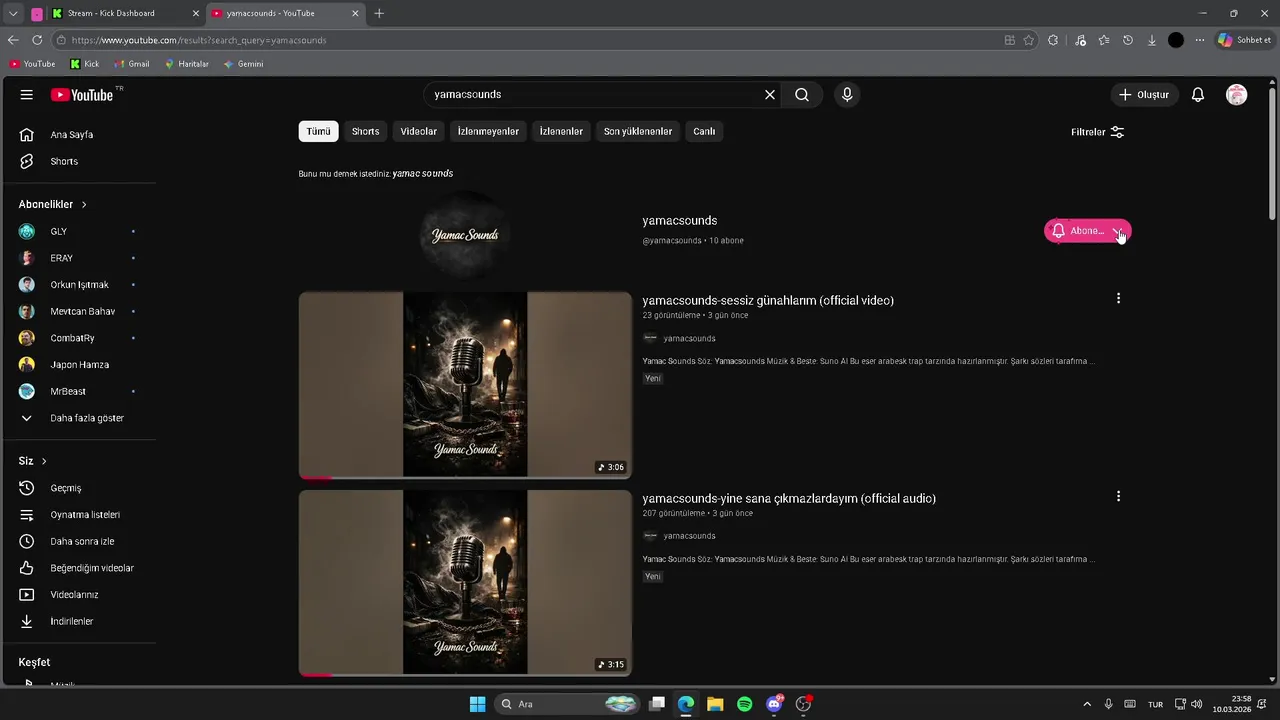Viewport: 1280px width, 720px height.
Task: Open File Explorer from the taskbar
Action: pos(715,704)
